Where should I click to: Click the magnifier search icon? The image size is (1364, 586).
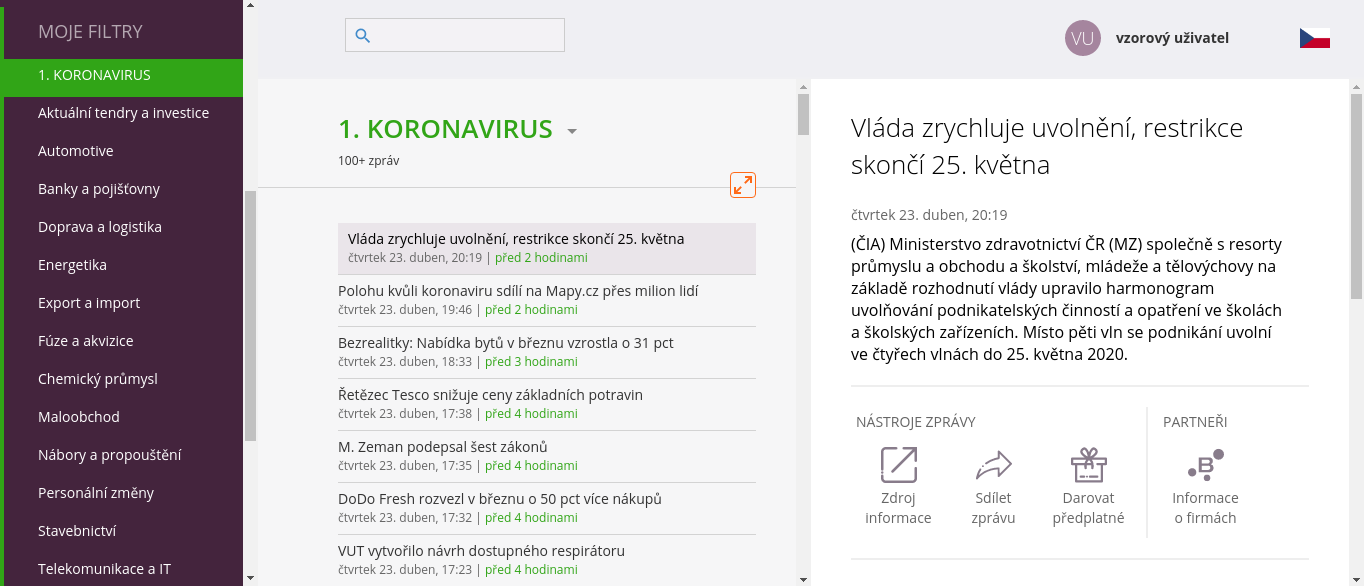coord(363,36)
